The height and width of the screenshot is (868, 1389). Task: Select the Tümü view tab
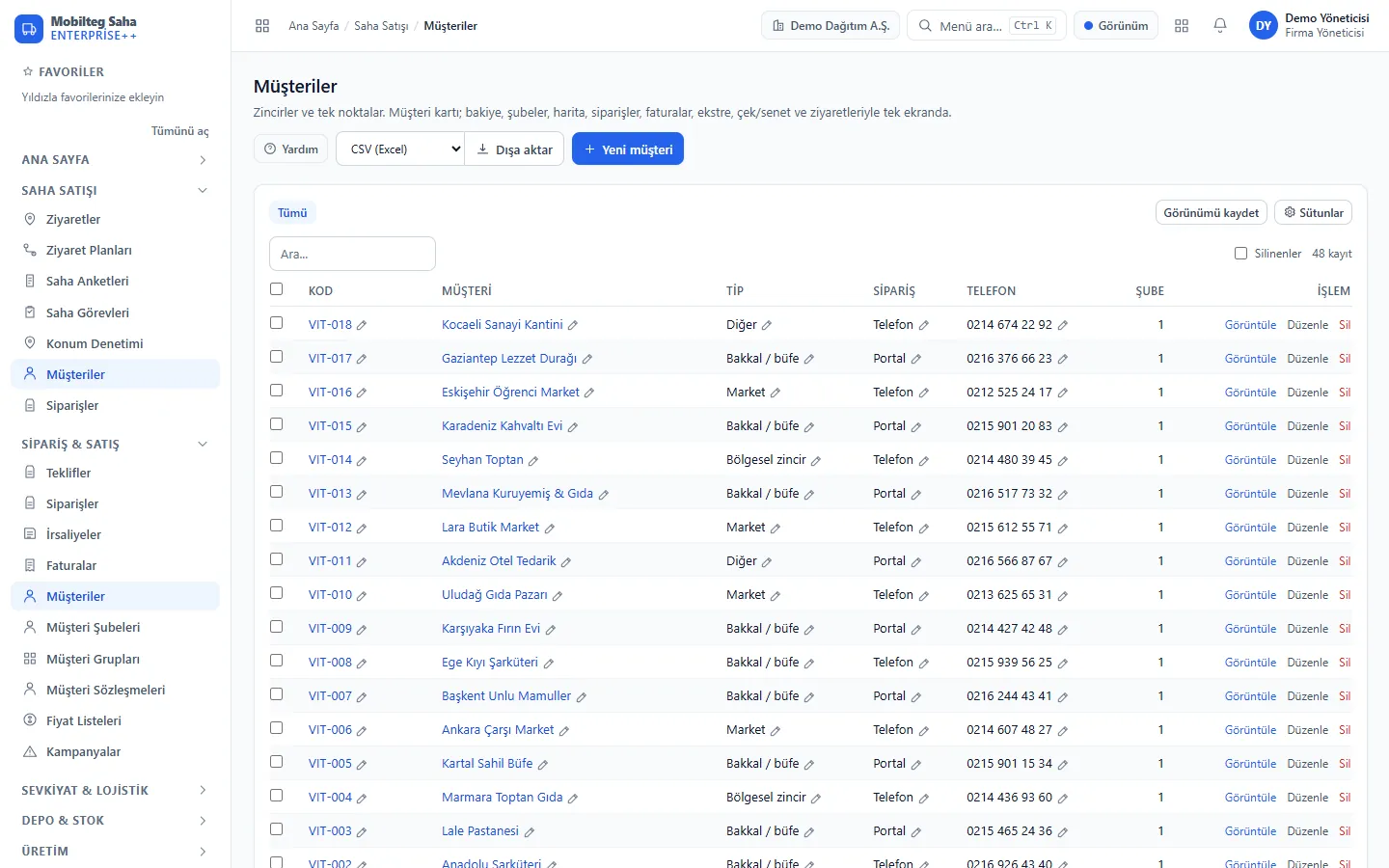(x=292, y=213)
